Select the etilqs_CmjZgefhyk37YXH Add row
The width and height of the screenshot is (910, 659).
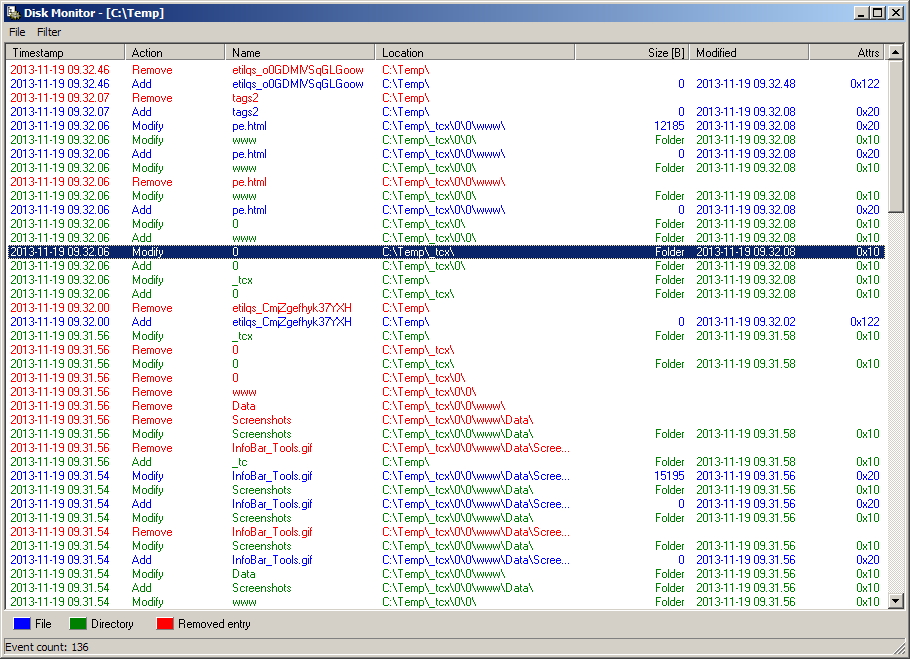(x=446, y=322)
